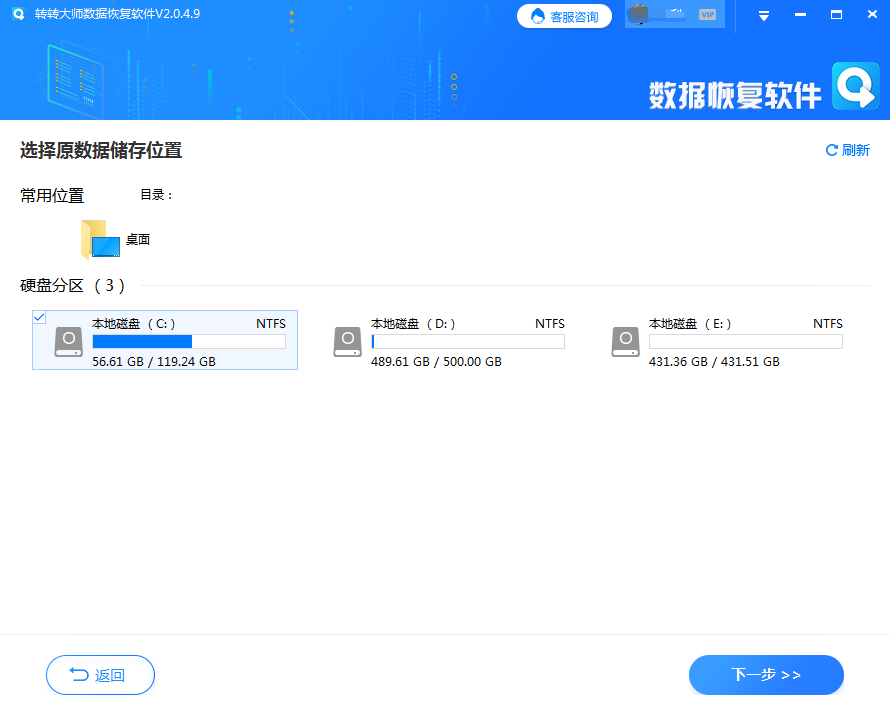The height and width of the screenshot is (715, 890).
Task: Click the user avatar in the title bar
Action: pyautogui.click(x=639, y=14)
